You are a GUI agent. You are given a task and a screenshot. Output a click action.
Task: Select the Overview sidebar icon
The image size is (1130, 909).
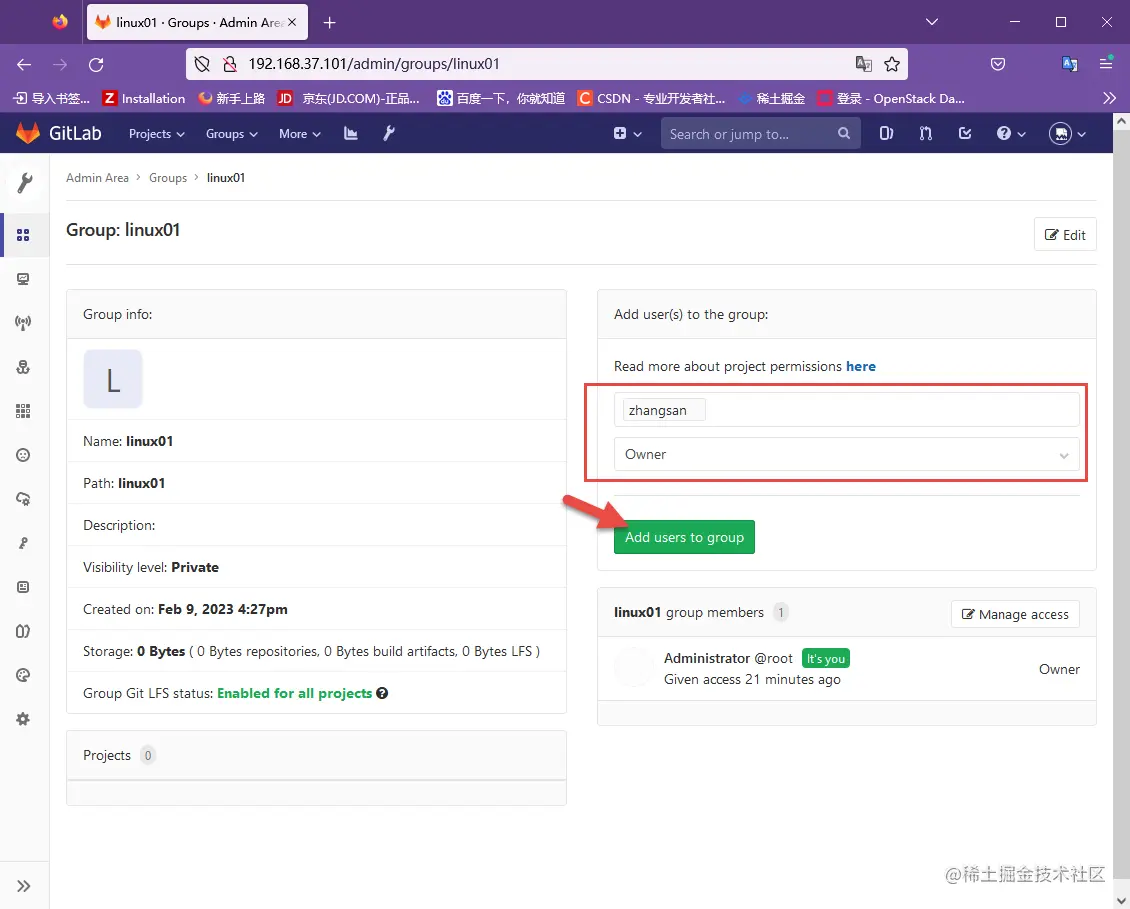tap(23, 235)
